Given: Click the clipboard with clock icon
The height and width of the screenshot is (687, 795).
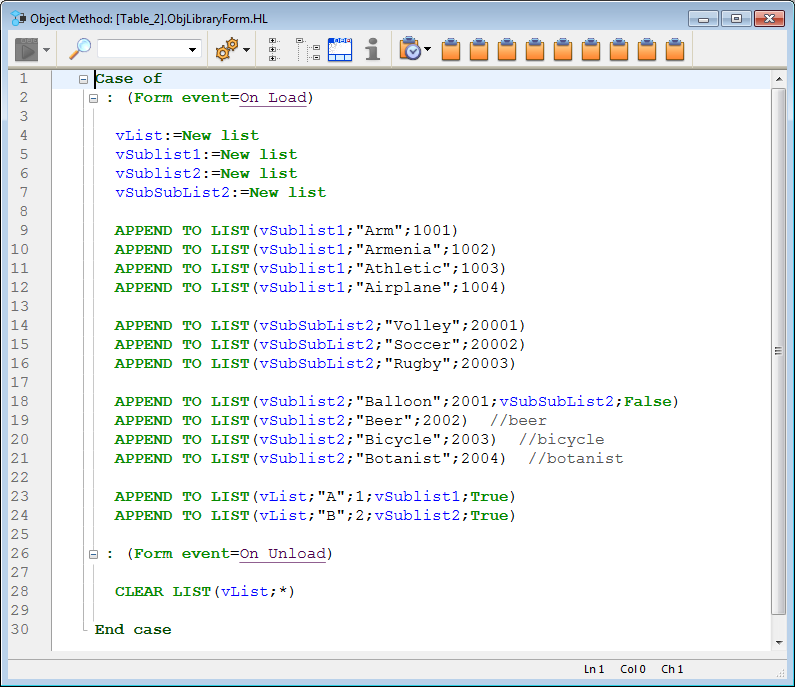Looking at the screenshot, I should [409, 49].
